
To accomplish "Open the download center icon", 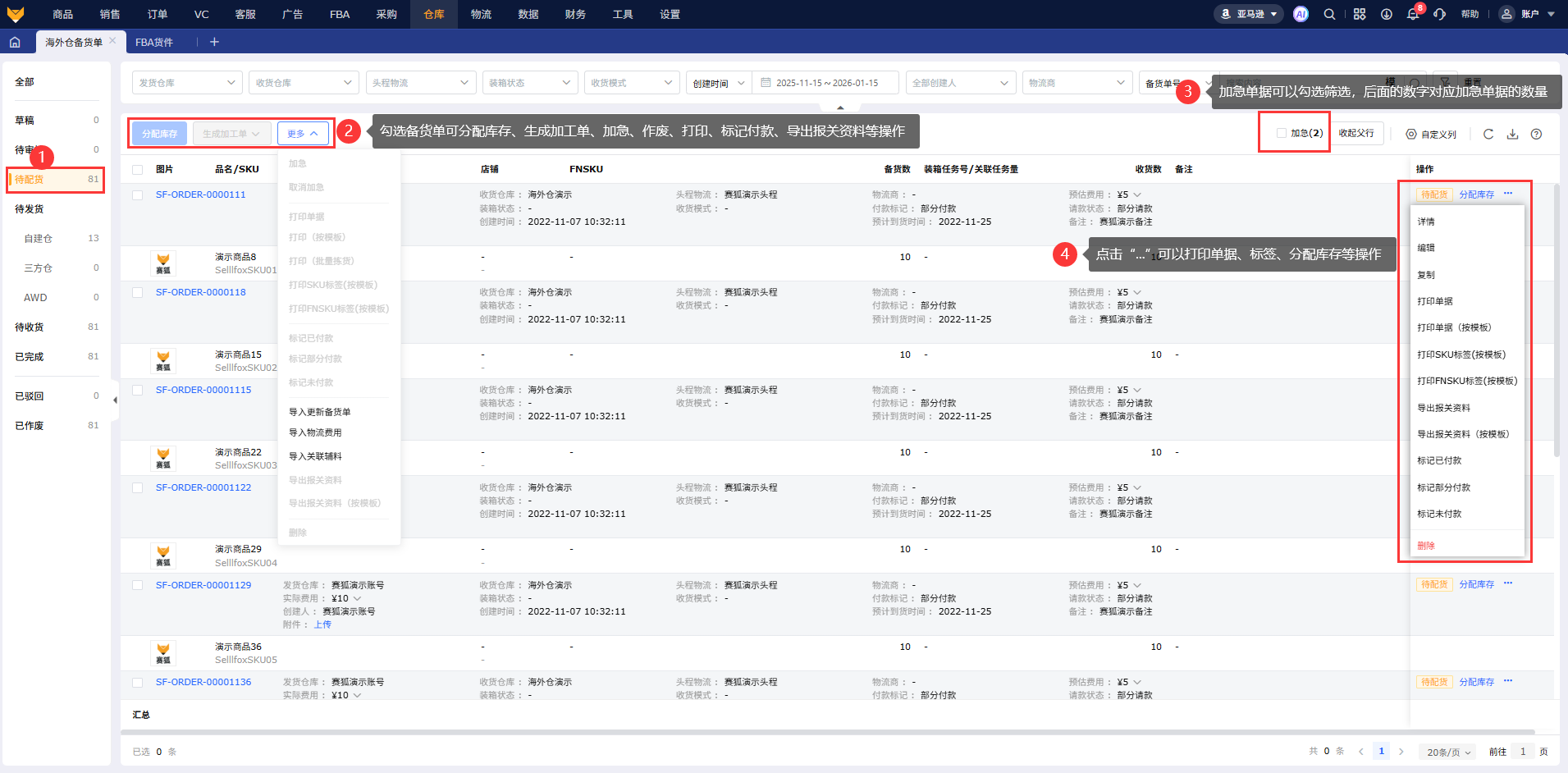I will tap(1386, 14).
